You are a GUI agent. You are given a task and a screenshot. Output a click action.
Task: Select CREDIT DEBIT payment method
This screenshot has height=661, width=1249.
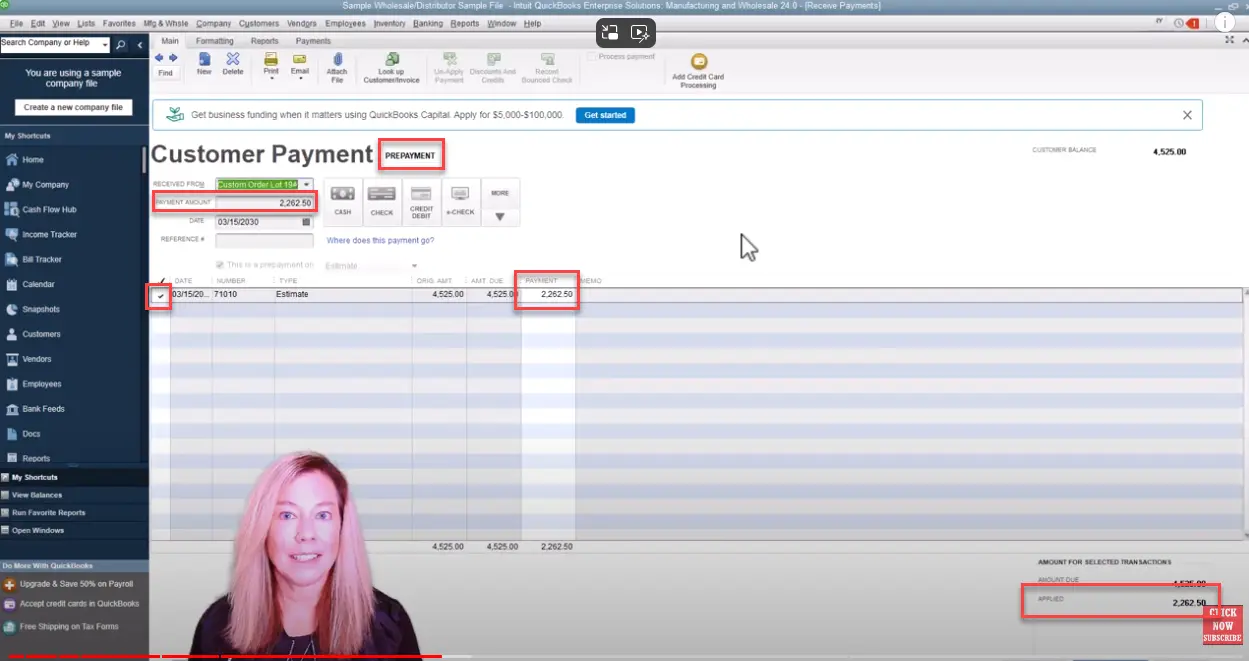[421, 201]
